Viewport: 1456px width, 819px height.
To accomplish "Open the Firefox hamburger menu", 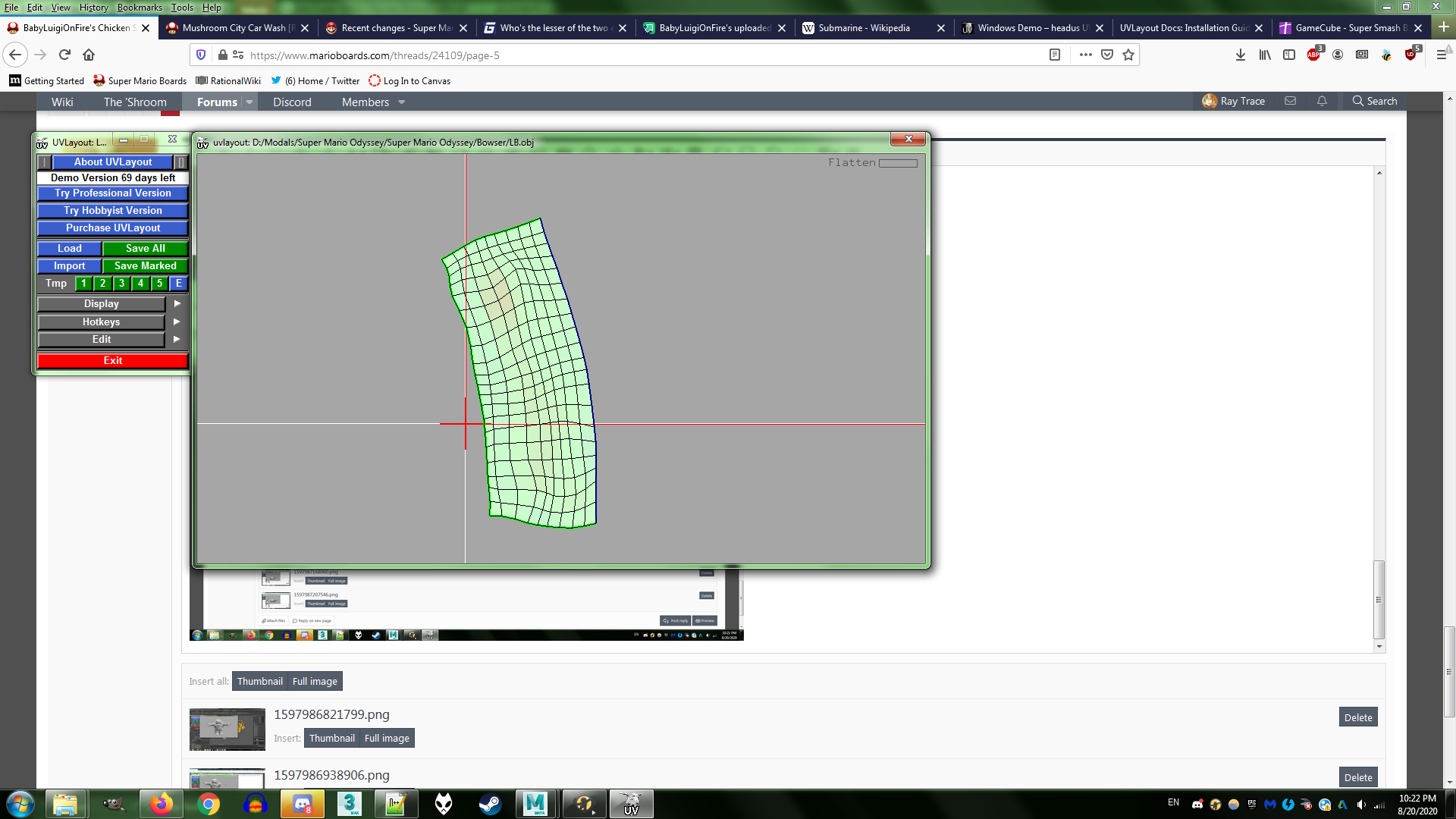I will coord(1442,55).
